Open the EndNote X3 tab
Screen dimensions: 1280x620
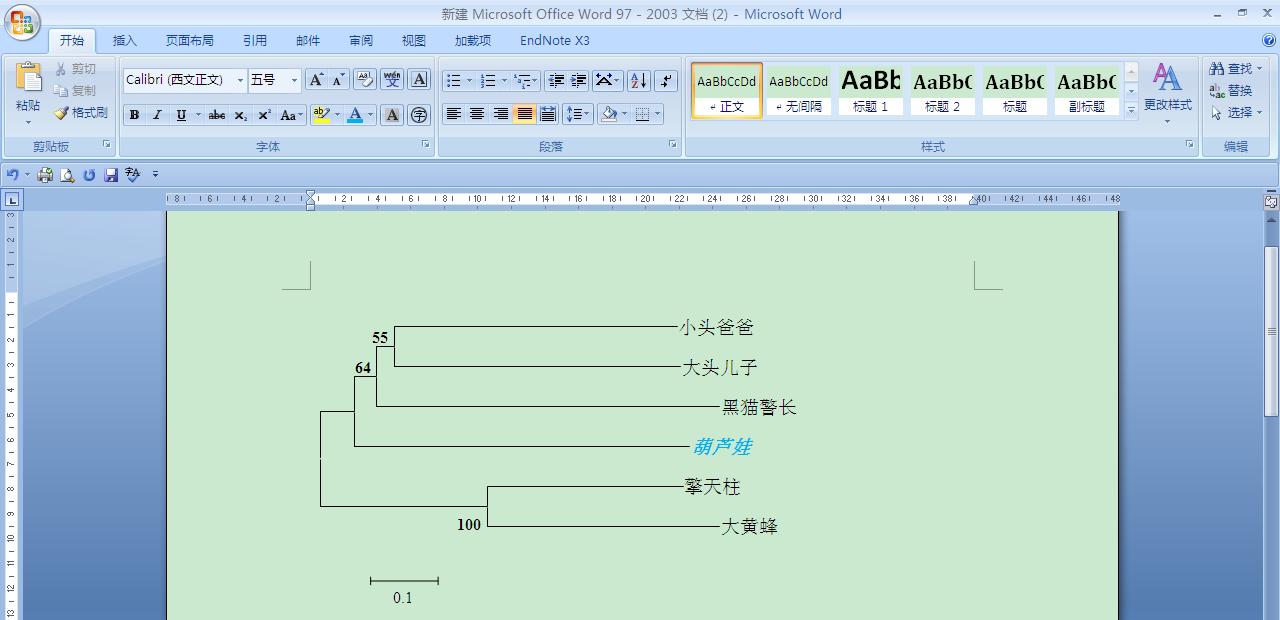click(x=554, y=41)
